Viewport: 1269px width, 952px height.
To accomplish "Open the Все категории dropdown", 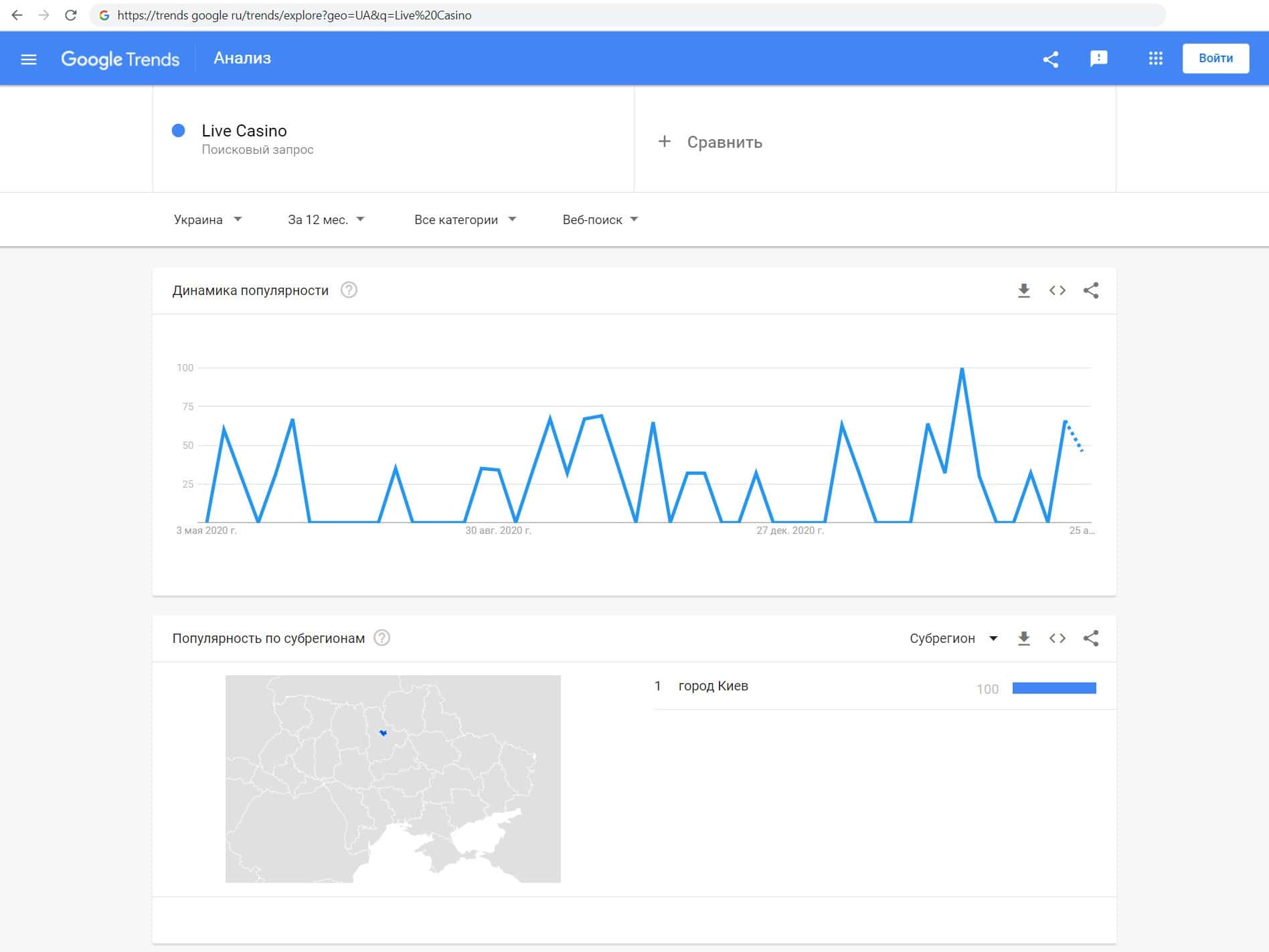I will (x=465, y=219).
